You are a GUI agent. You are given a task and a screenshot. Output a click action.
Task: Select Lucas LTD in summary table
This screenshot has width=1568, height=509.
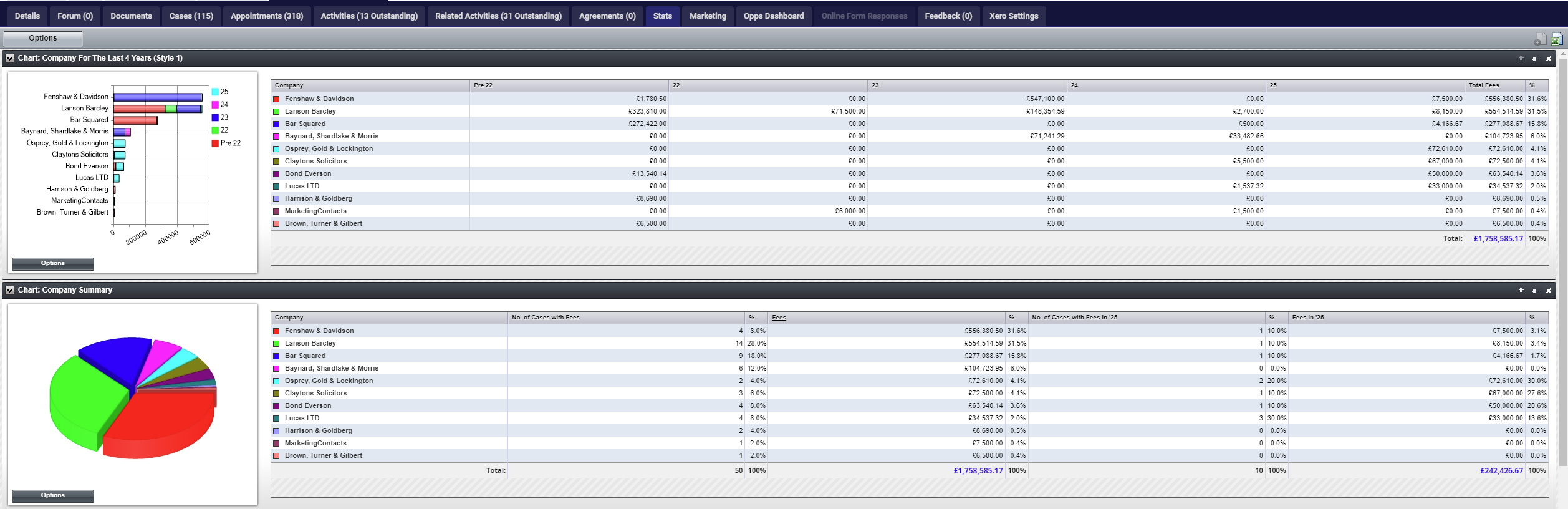302,419
